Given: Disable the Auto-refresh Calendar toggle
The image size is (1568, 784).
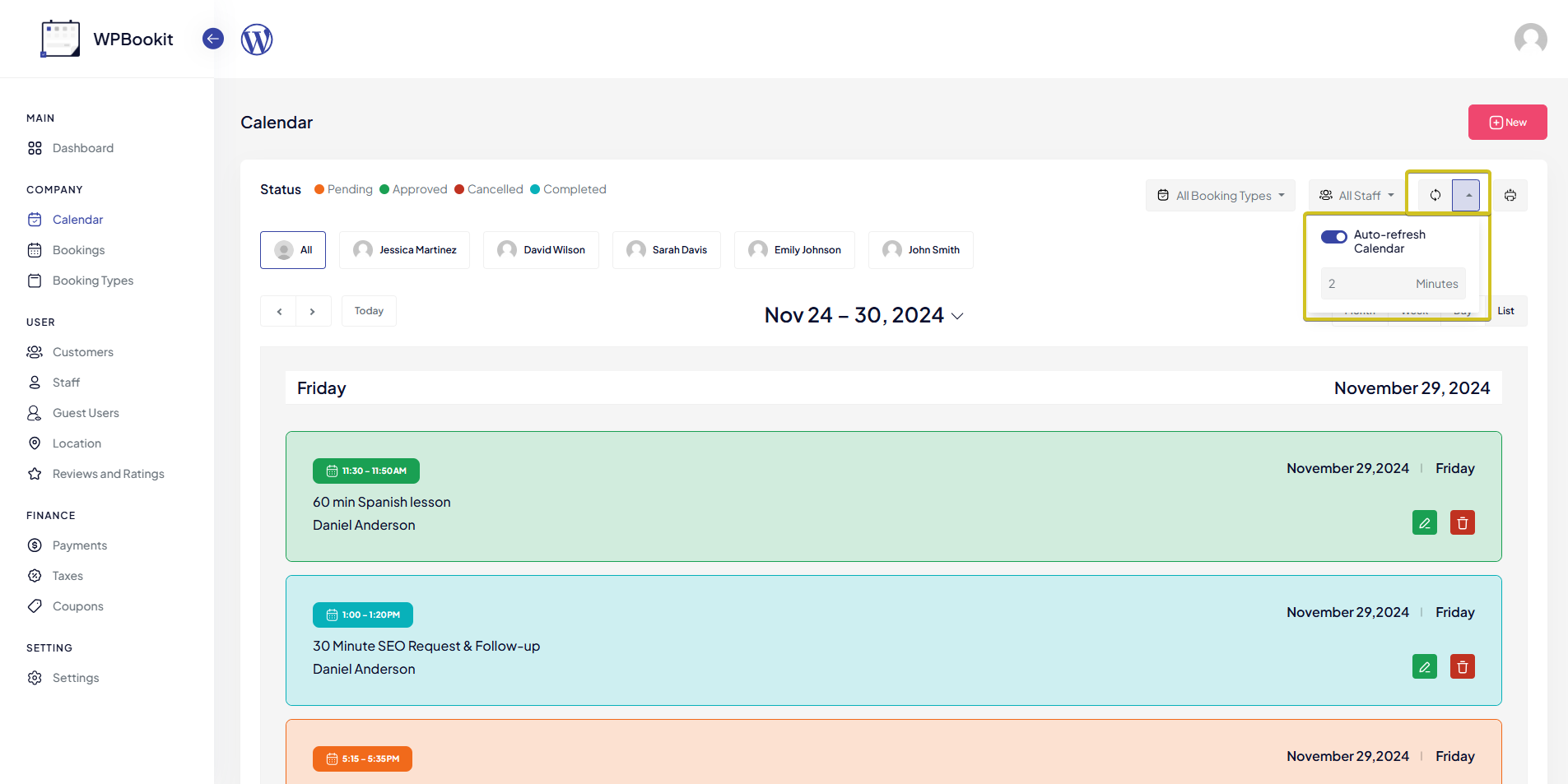Looking at the screenshot, I should (x=1333, y=237).
